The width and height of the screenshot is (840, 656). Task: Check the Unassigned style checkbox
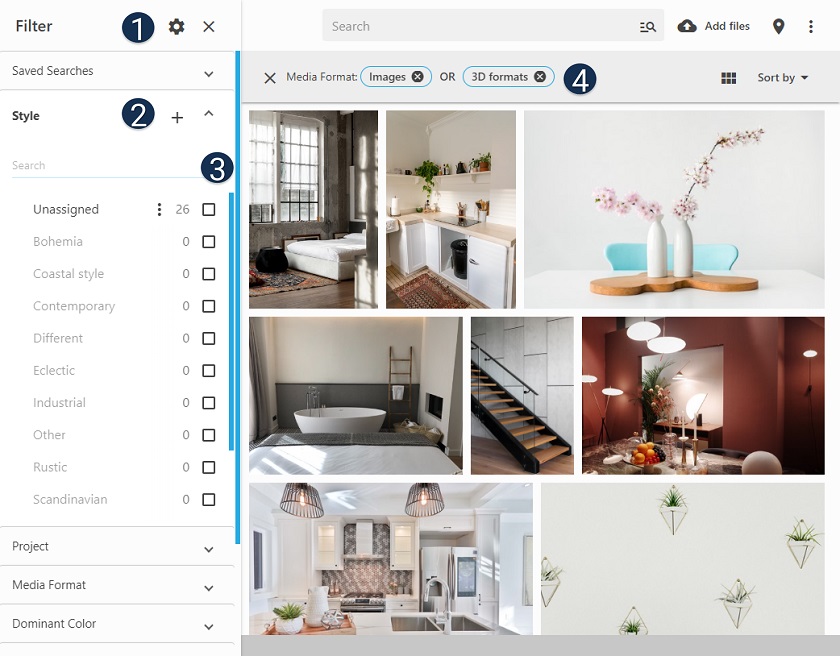209,210
